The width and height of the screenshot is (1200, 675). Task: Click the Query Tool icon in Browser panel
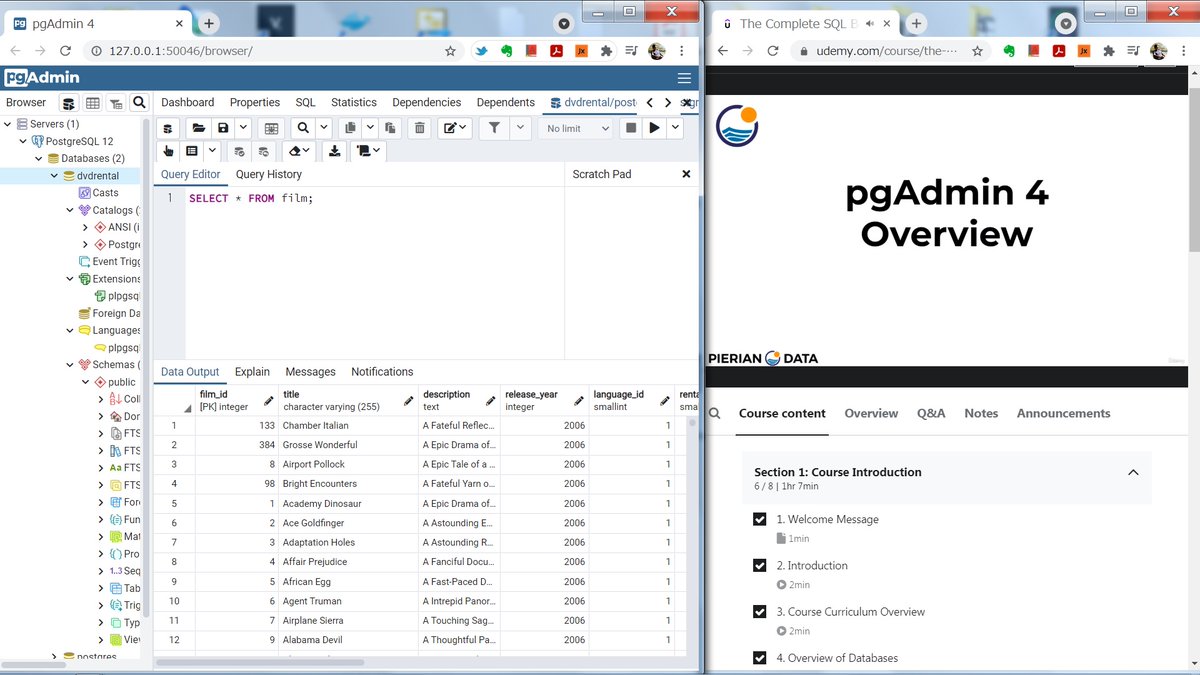pyautogui.click(x=68, y=103)
